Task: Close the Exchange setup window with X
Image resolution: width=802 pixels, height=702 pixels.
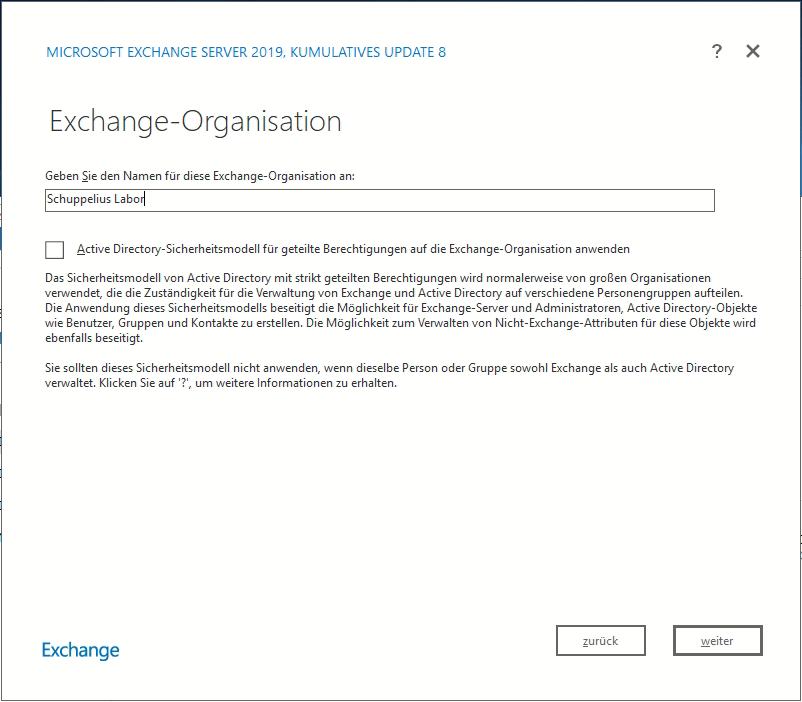Action: pos(753,52)
